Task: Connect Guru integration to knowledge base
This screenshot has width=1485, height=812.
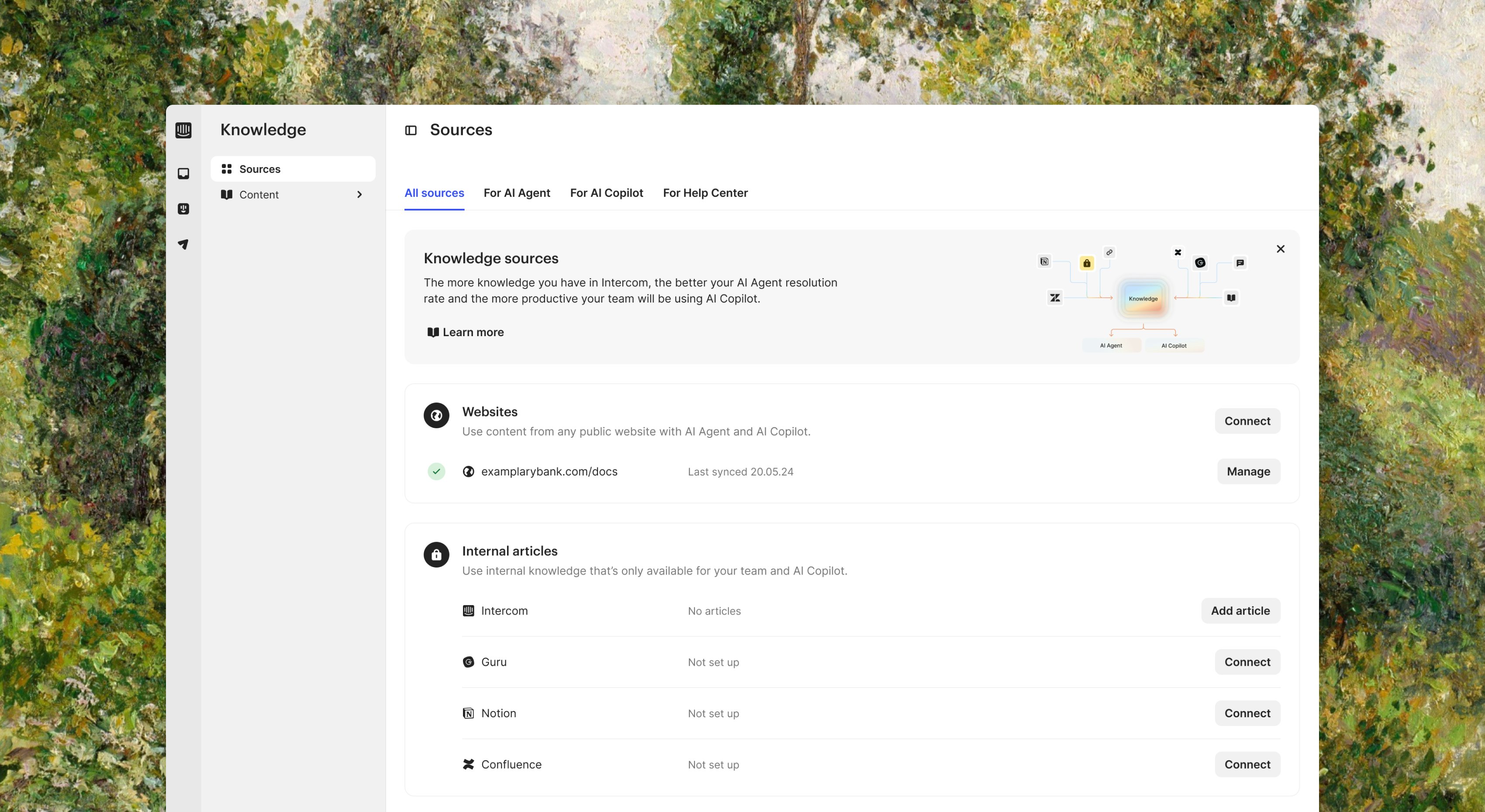Action: click(x=1247, y=661)
